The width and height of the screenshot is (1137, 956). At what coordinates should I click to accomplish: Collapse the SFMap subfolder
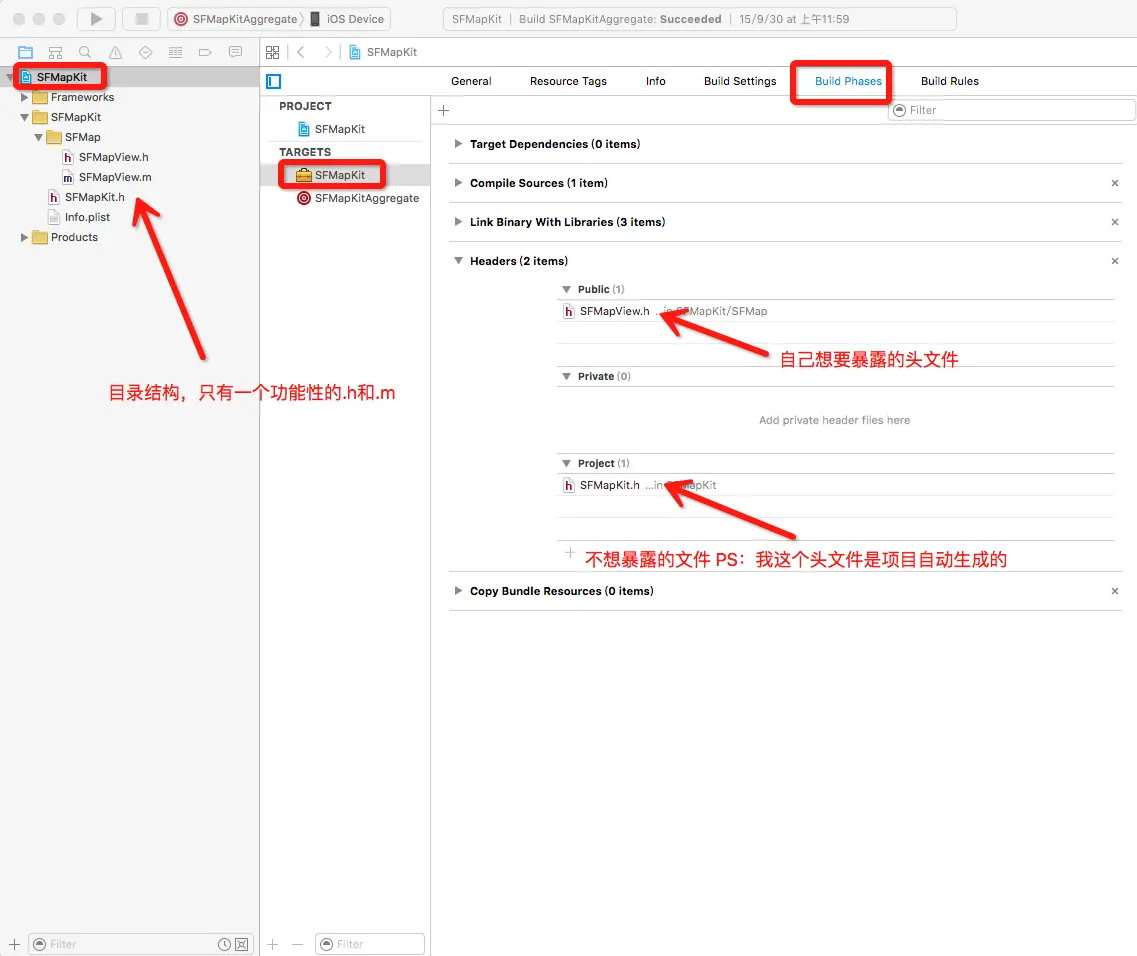[x=38, y=137]
